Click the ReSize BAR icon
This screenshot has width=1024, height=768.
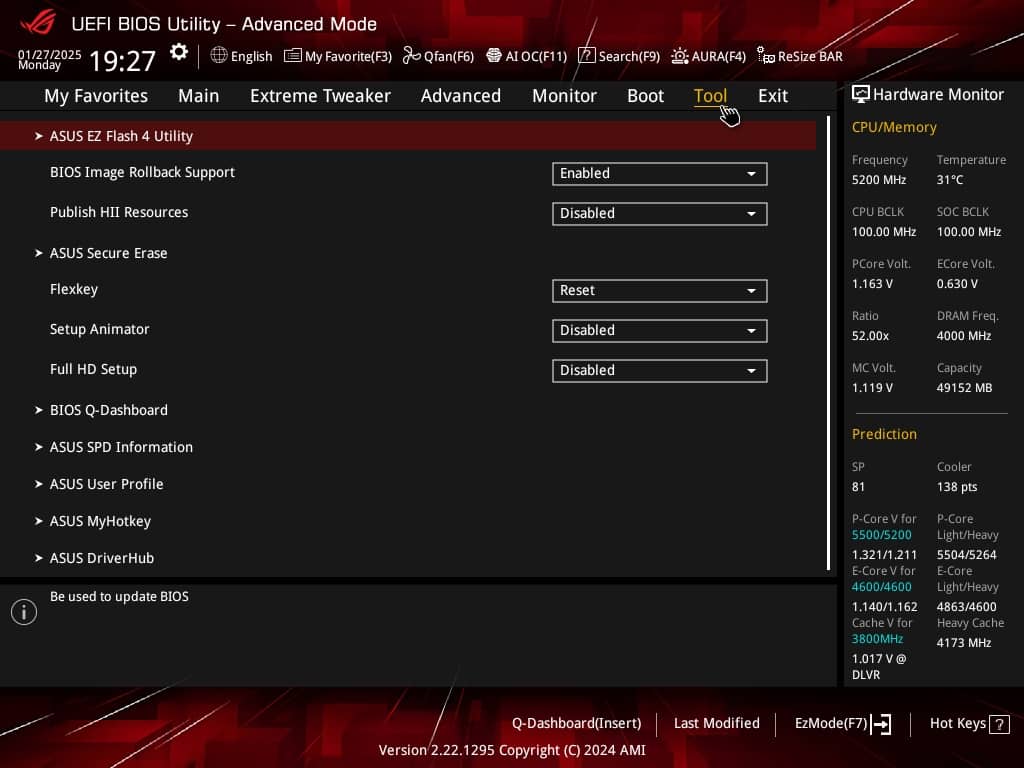pos(765,56)
